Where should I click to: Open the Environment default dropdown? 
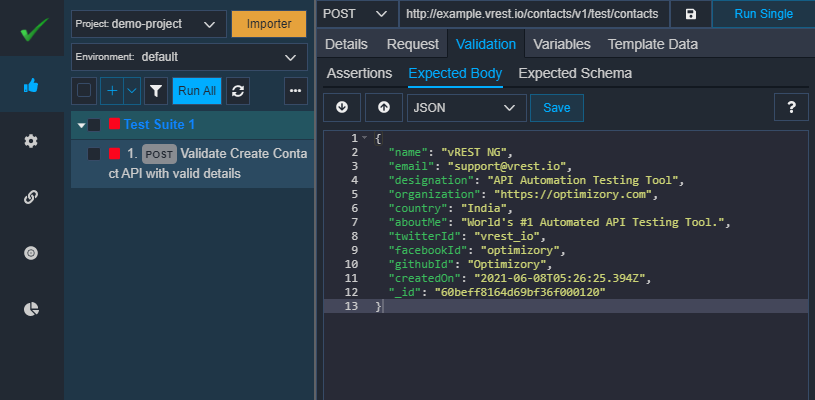tap(189, 57)
